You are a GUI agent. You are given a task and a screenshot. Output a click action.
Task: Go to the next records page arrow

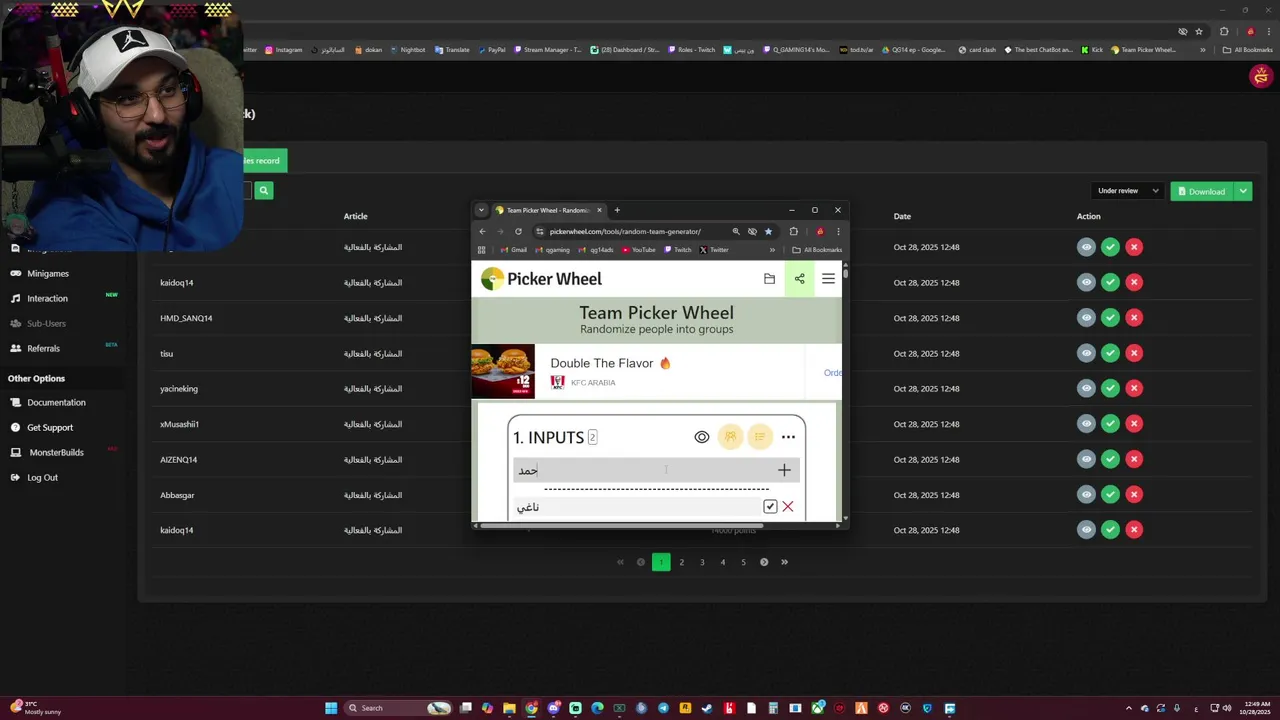[764, 562]
